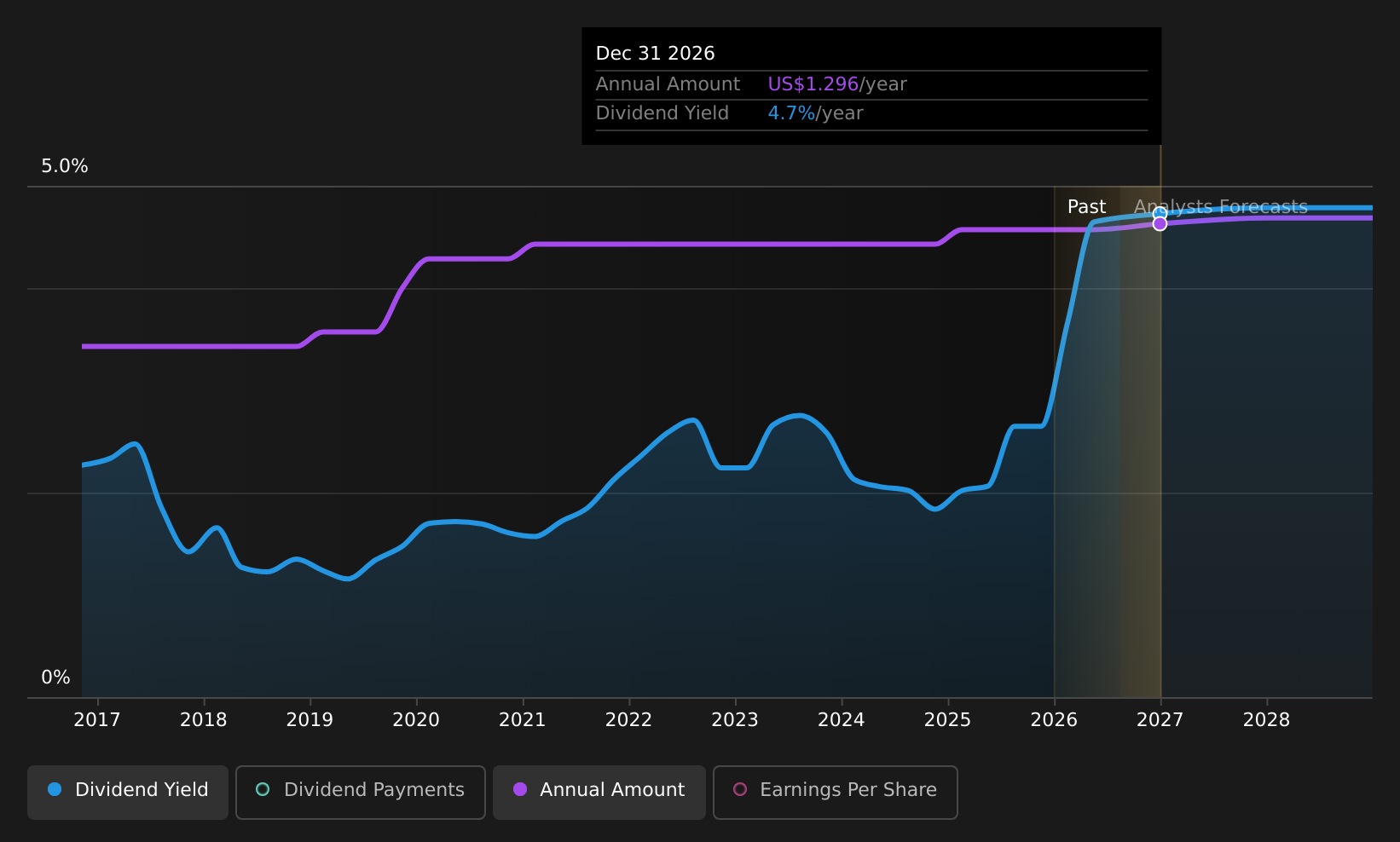Click the 2021 x-axis label
Screen dimensions: 1400x842
point(523,720)
